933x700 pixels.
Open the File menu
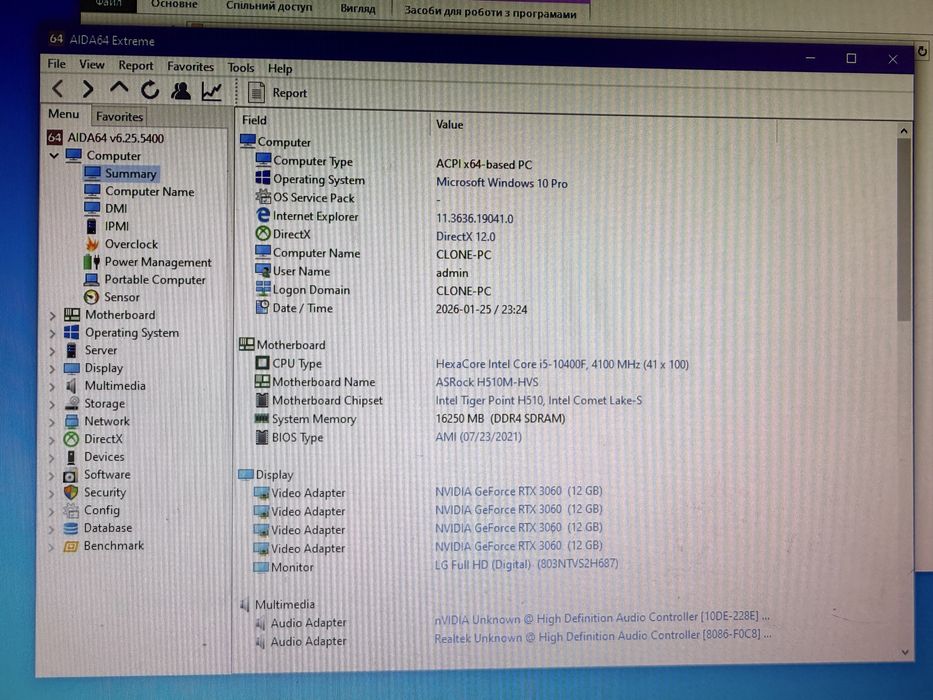point(57,64)
